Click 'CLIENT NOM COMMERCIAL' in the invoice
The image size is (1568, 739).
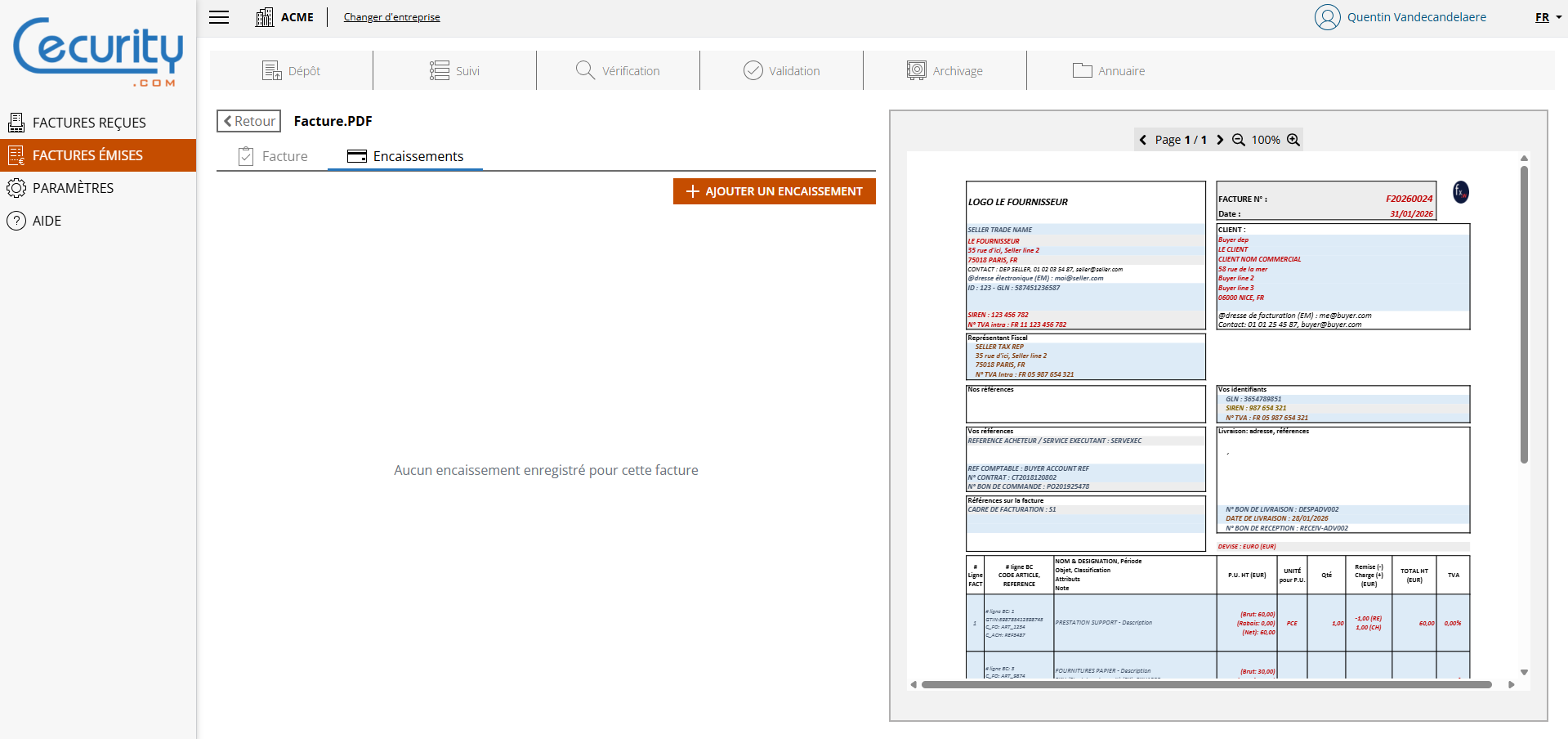[x=1259, y=259]
